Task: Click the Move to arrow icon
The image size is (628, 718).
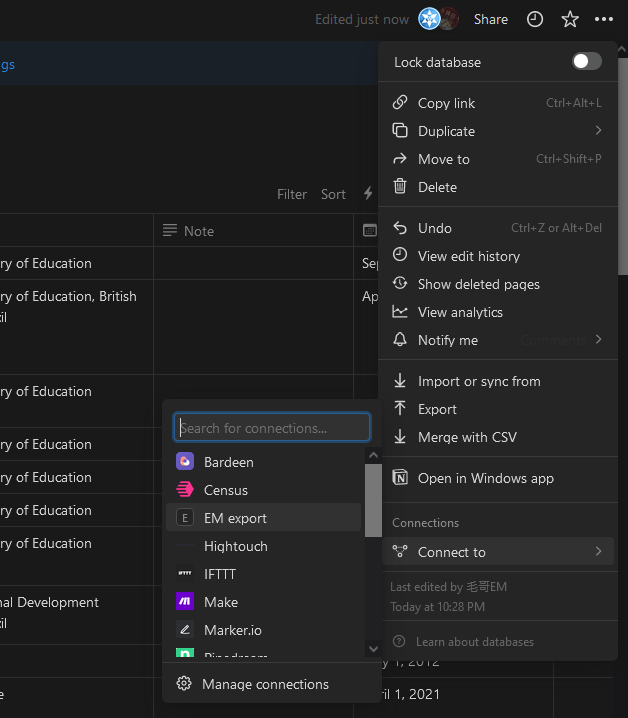Action: tap(400, 158)
